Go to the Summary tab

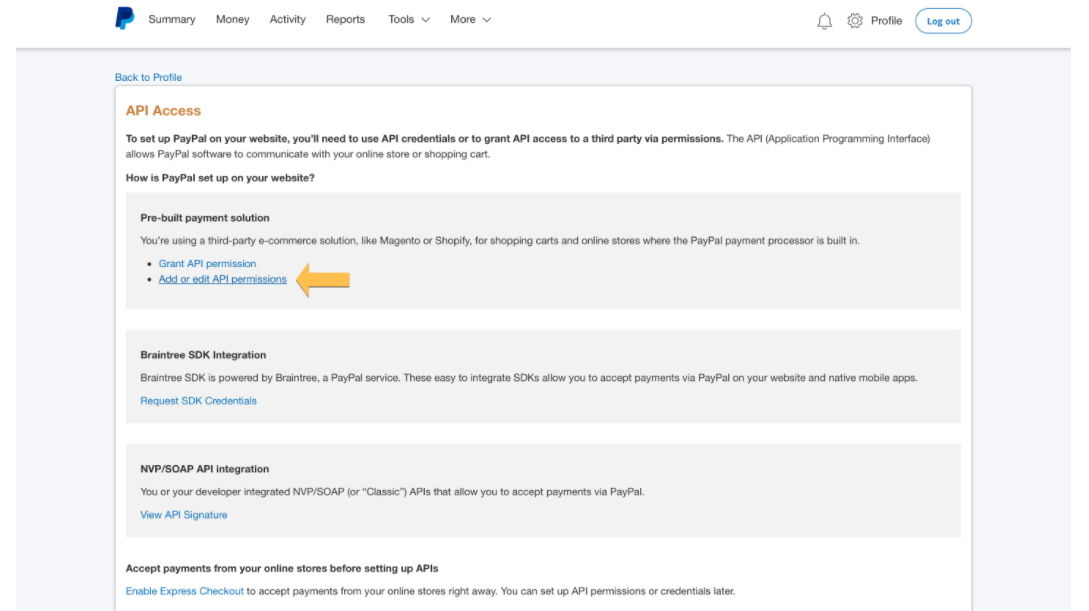pyautogui.click(x=172, y=19)
